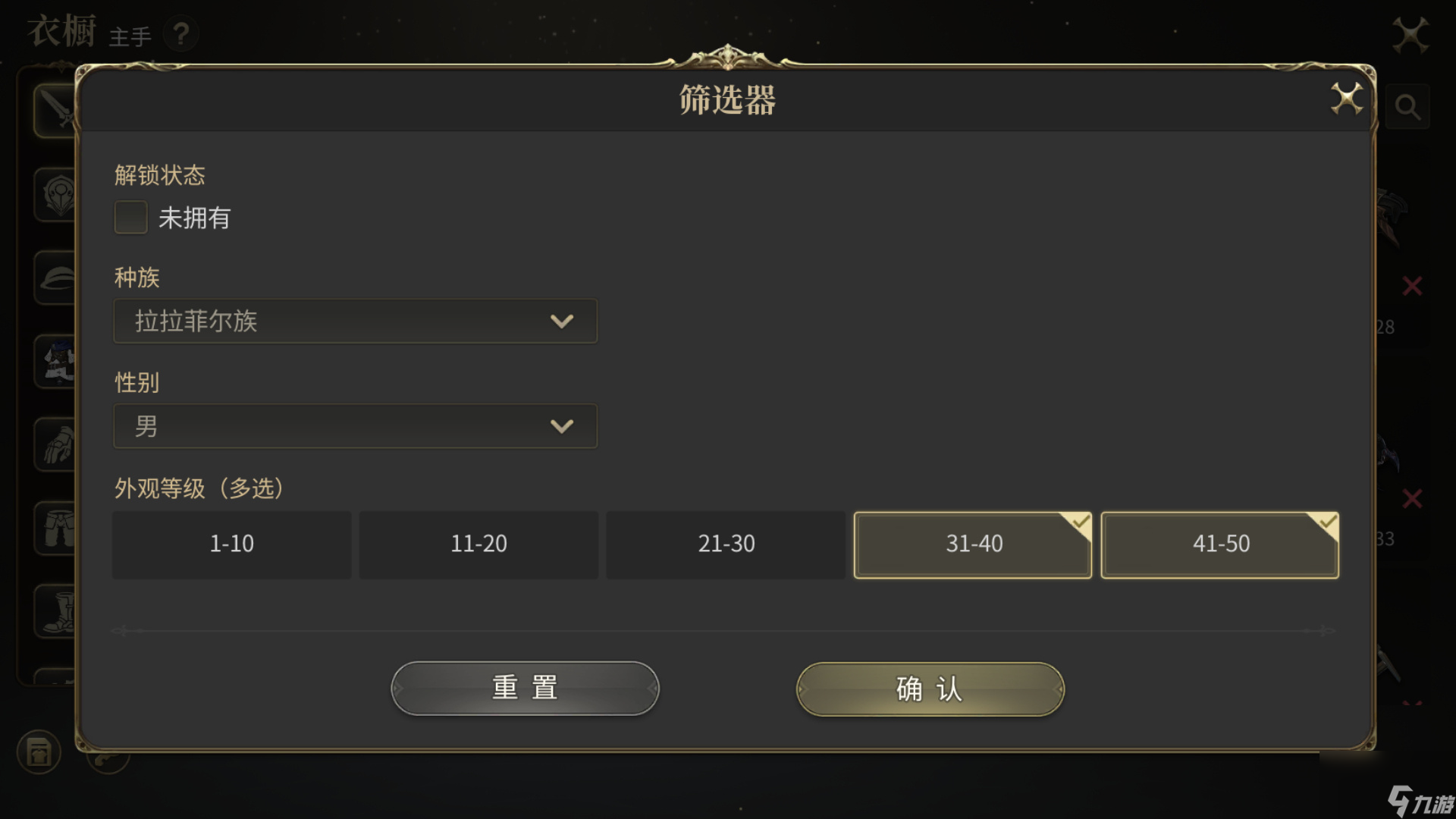The height and width of the screenshot is (819, 1456).
Task: Deselect the 41-50 level range
Action: coord(1220,544)
